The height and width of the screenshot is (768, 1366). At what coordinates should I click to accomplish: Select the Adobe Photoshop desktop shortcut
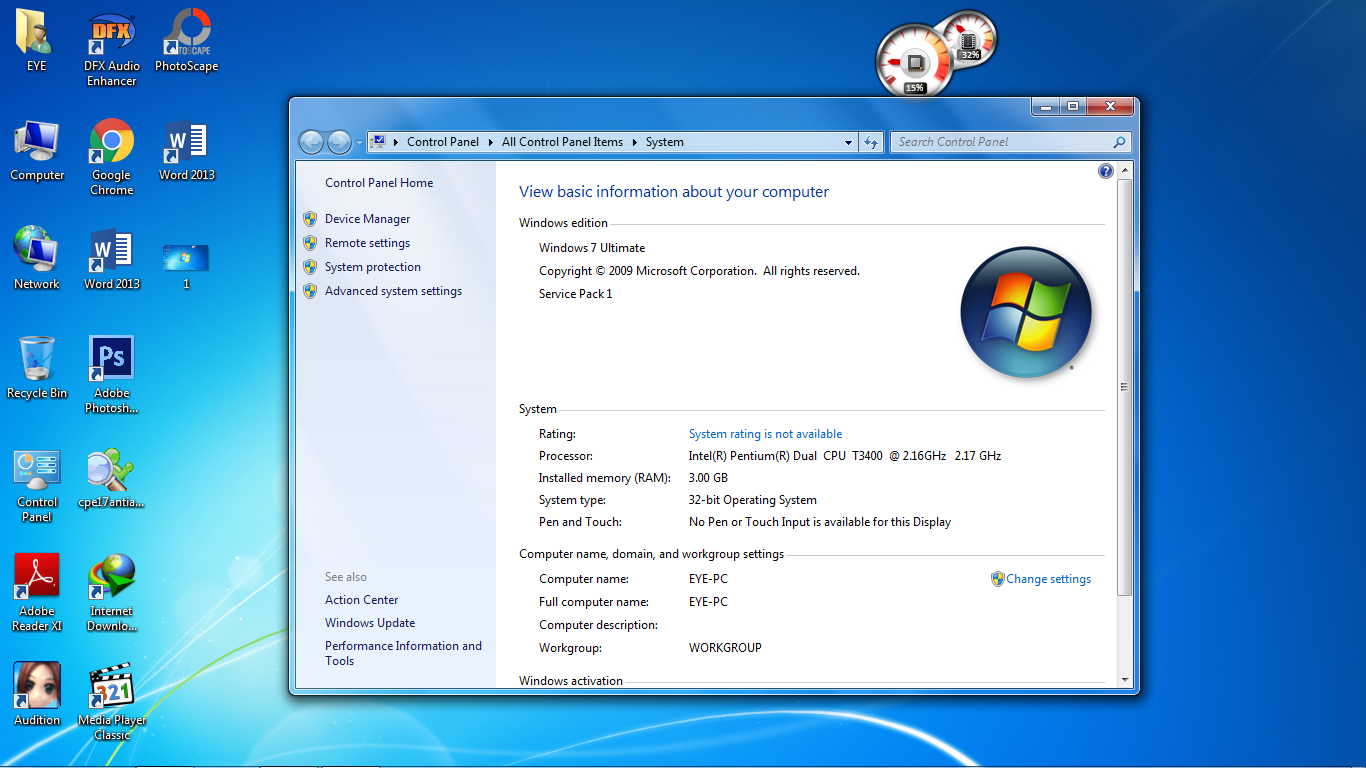coord(111,375)
